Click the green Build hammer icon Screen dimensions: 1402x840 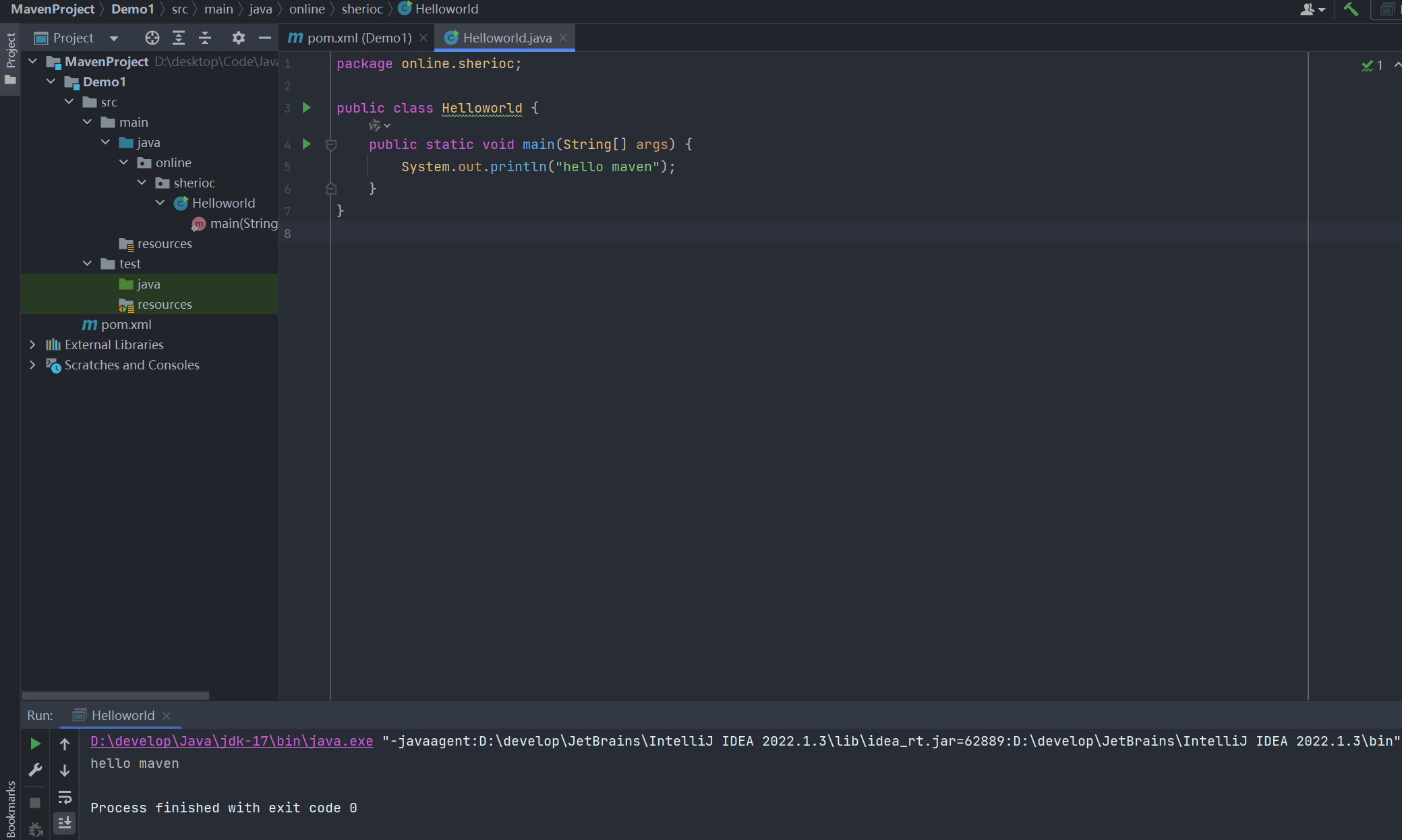pos(1350,9)
